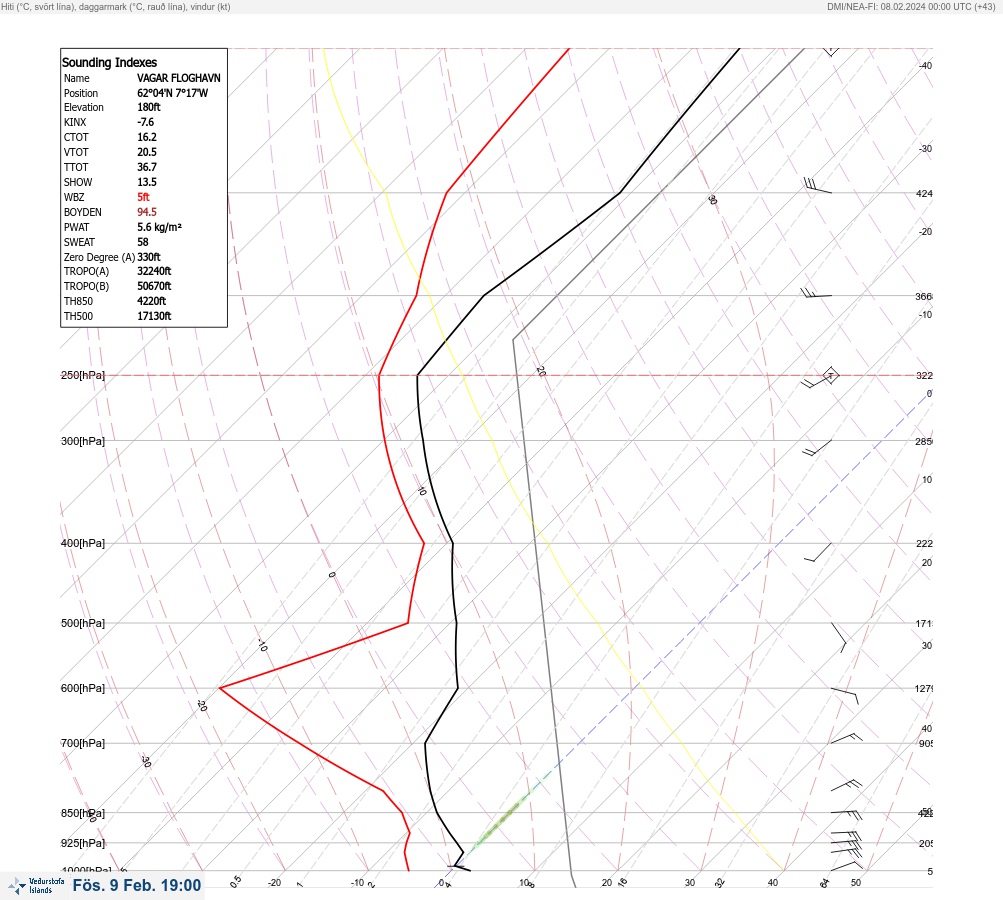Image resolution: width=1003 pixels, height=900 pixels.
Task: Select the PWAT value '5.6 kg/m²'
Action: (159, 227)
